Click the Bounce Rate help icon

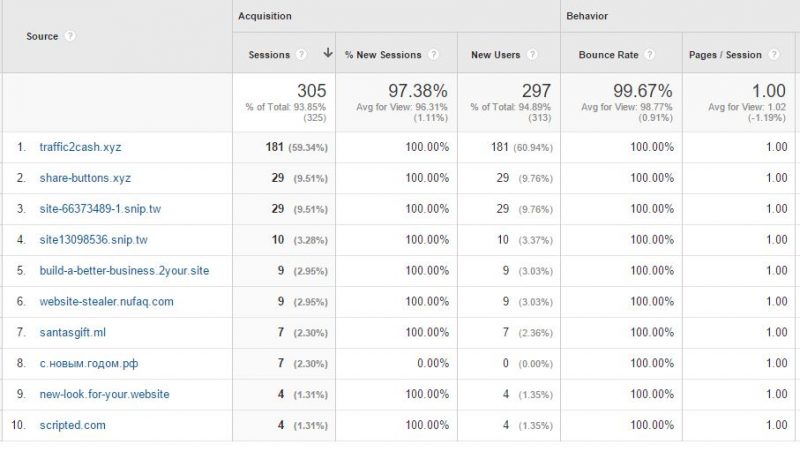[x=651, y=55]
